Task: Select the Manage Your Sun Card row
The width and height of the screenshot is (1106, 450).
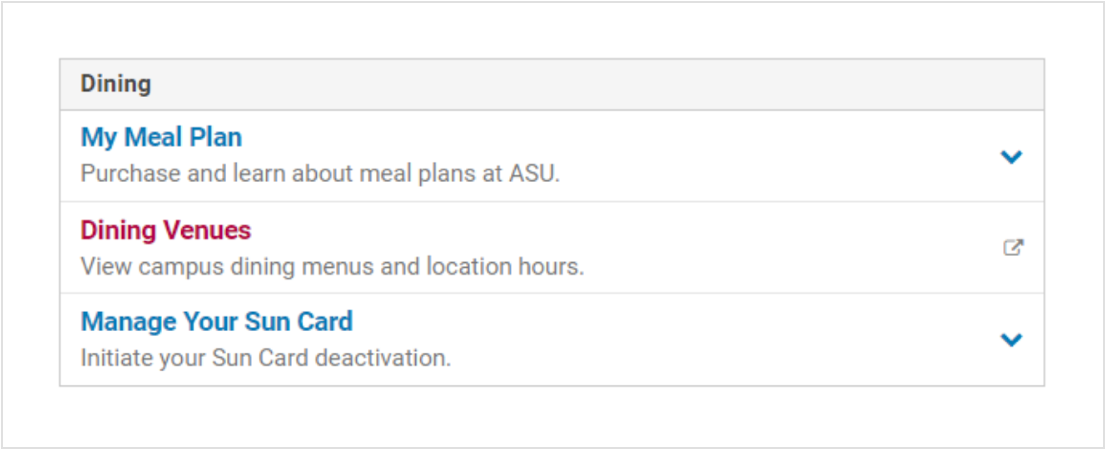Action: (552, 339)
